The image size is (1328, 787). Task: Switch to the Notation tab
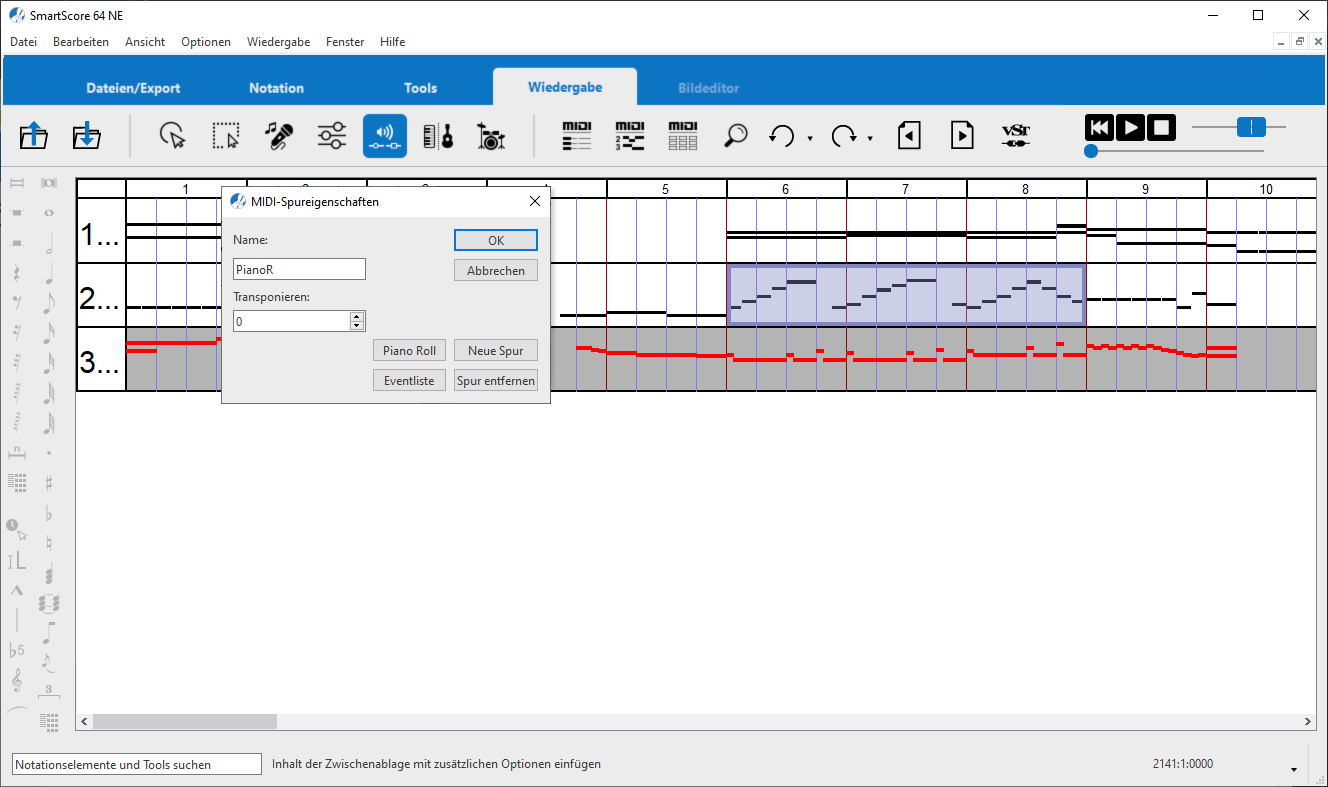tap(276, 88)
